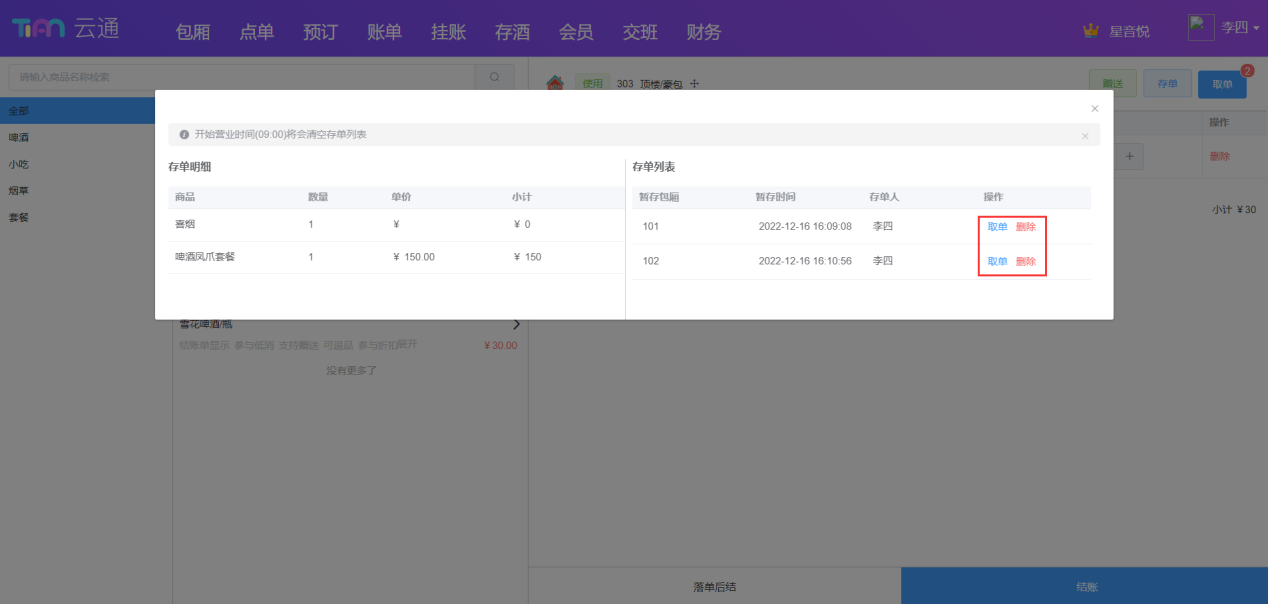This screenshot has height=604, width=1268.
Task: Click the 啤酒凤爪套餐 product row
Action: click(x=395, y=257)
